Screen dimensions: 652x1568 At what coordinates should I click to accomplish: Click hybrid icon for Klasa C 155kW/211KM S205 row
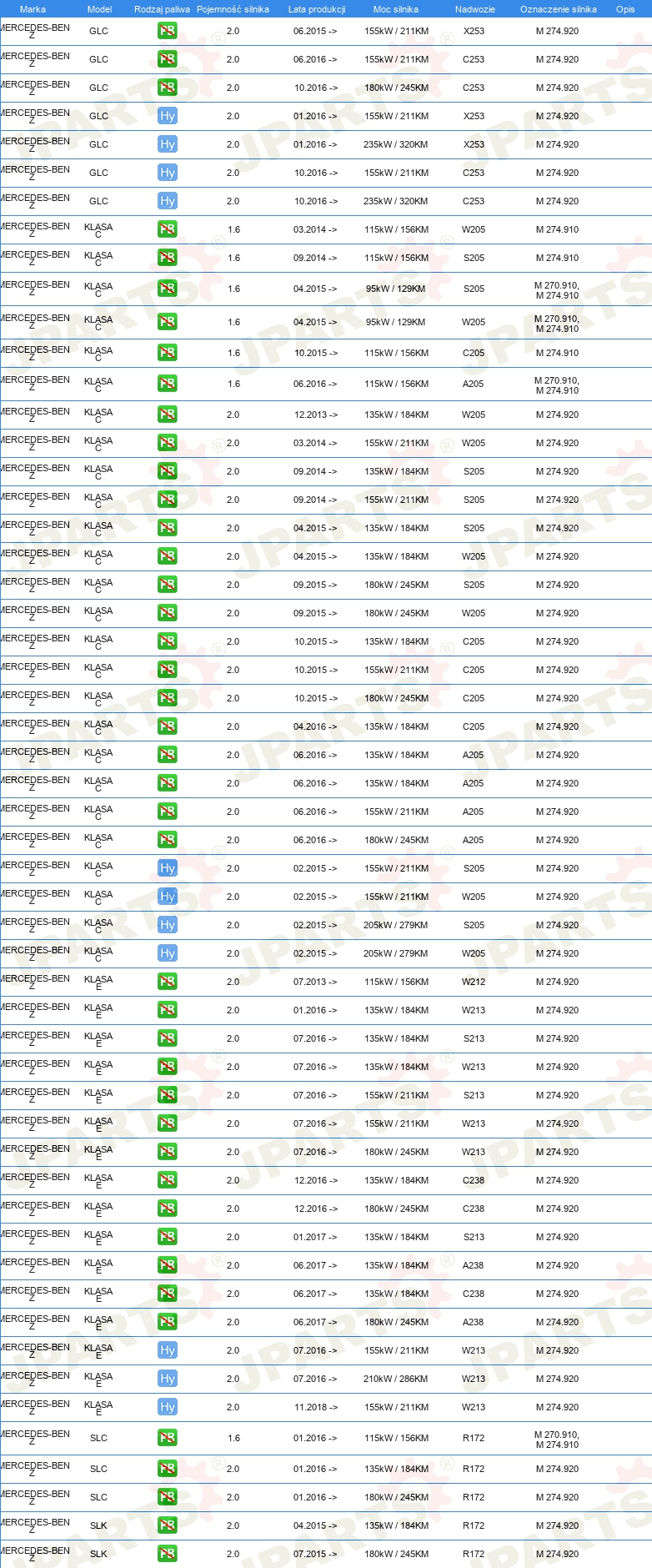(167, 869)
